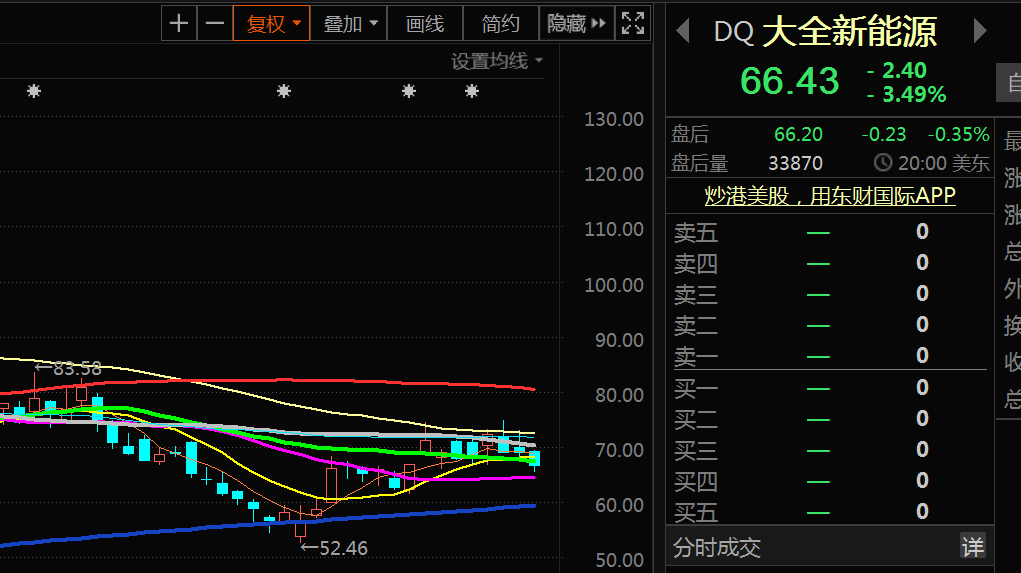Open 详 details for 分时成交

[x=973, y=546]
